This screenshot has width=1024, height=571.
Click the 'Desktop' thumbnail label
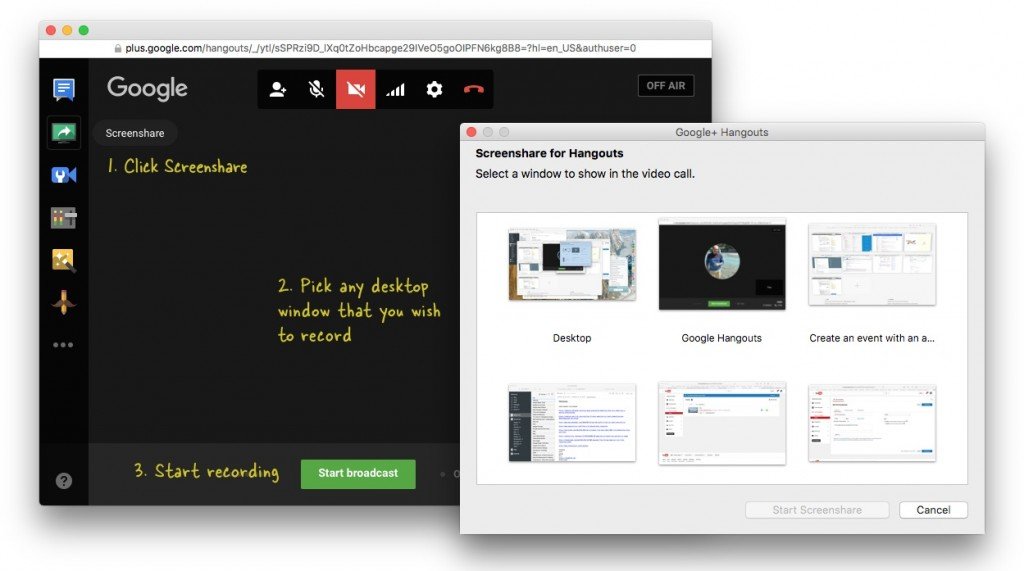(x=572, y=338)
